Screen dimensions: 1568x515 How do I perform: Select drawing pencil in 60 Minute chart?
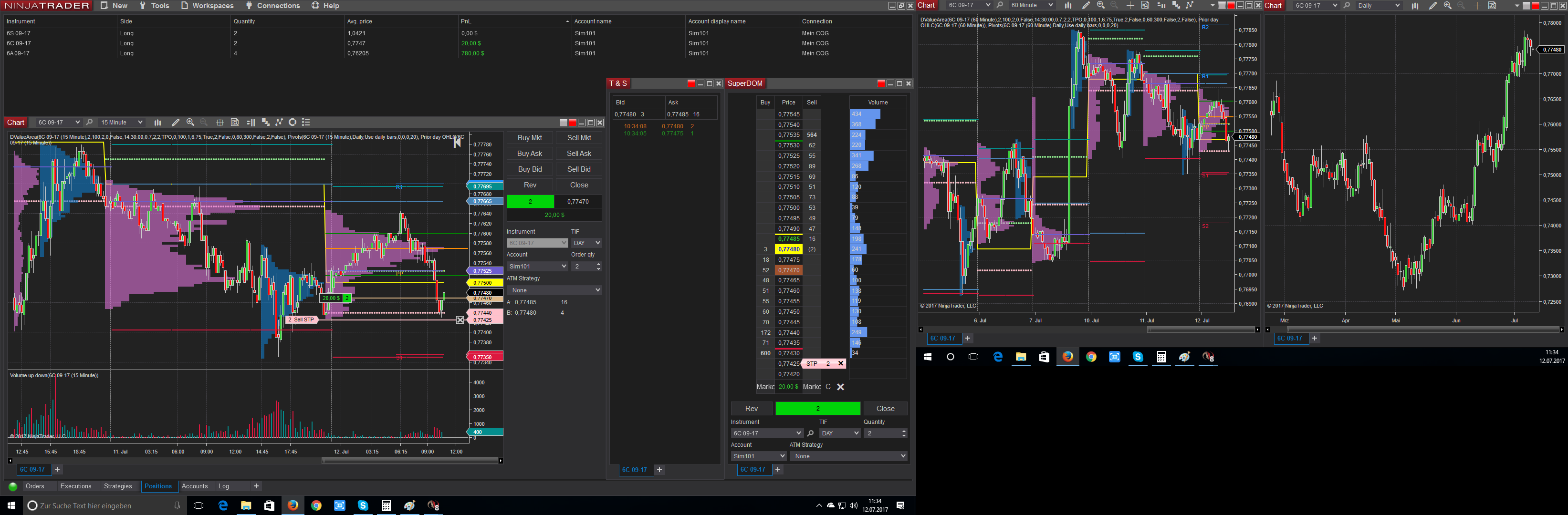click(1086, 5)
